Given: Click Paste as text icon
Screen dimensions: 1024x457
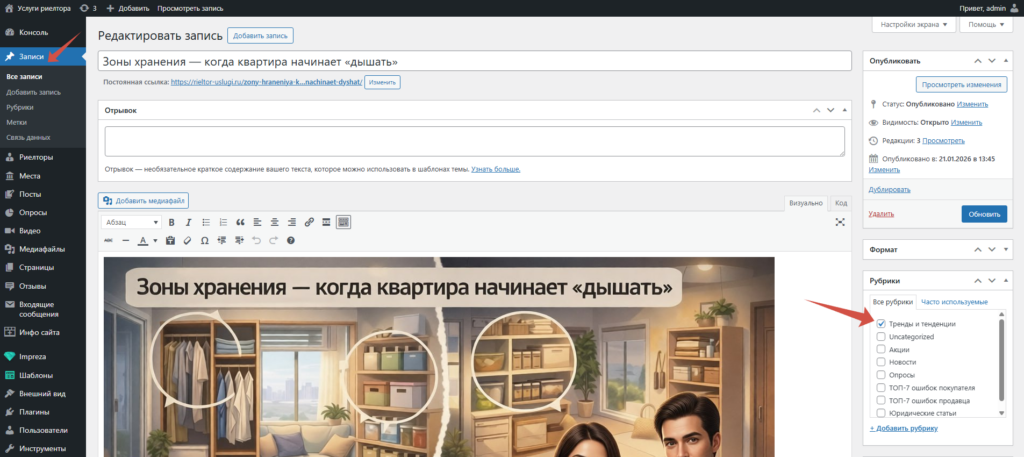Looking at the screenshot, I should pyautogui.click(x=170, y=240).
